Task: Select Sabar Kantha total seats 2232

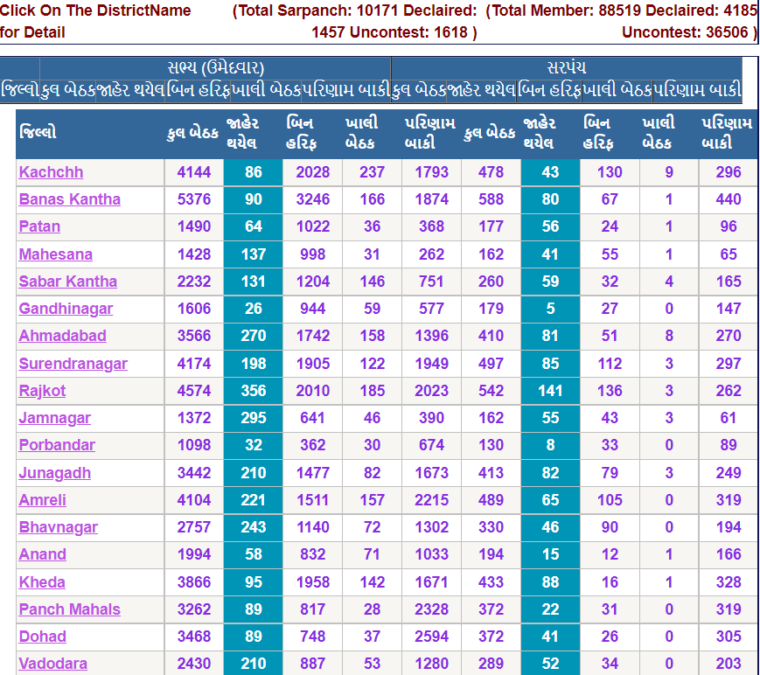Action: (x=194, y=281)
